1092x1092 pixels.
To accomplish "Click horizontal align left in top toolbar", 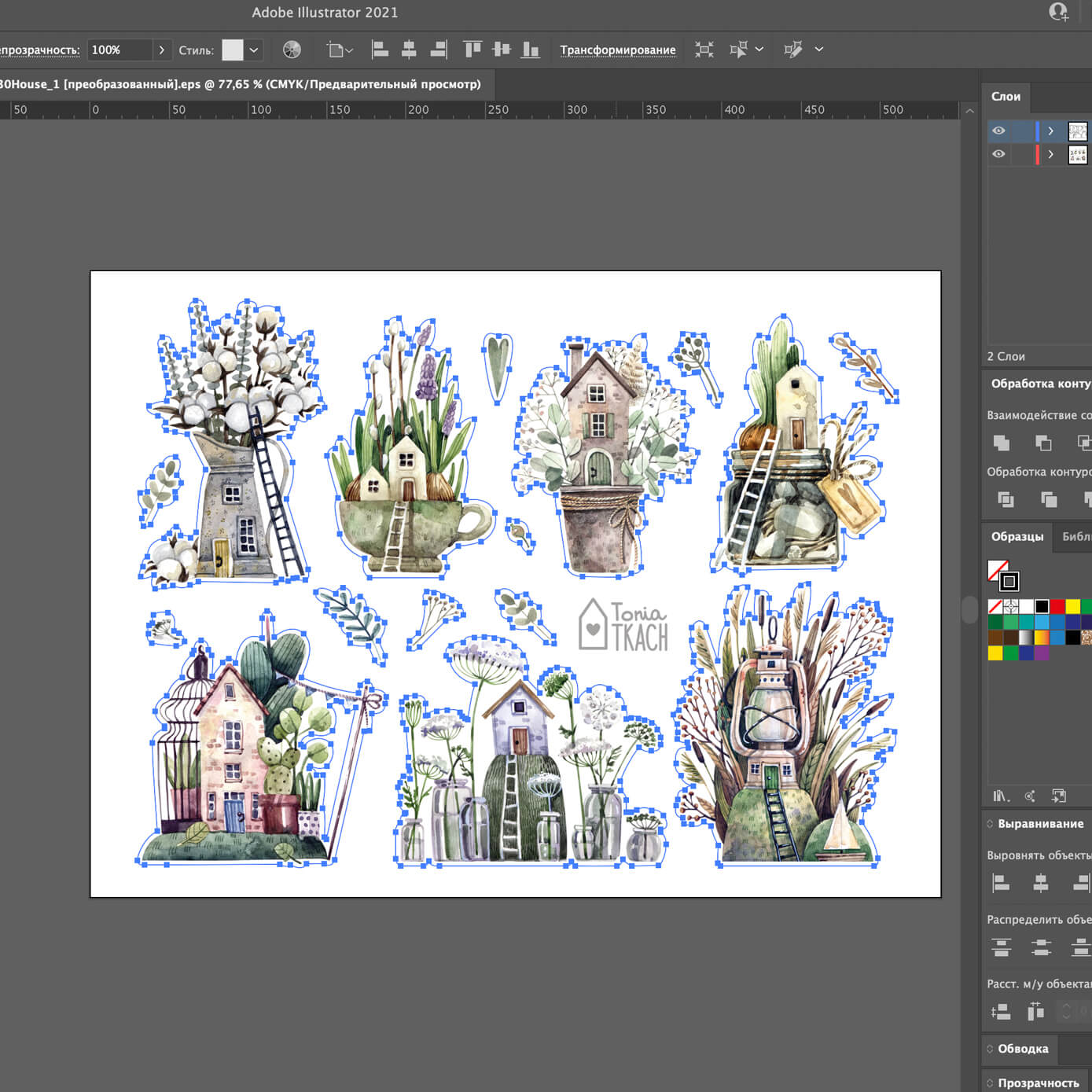I will coord(380,50).
